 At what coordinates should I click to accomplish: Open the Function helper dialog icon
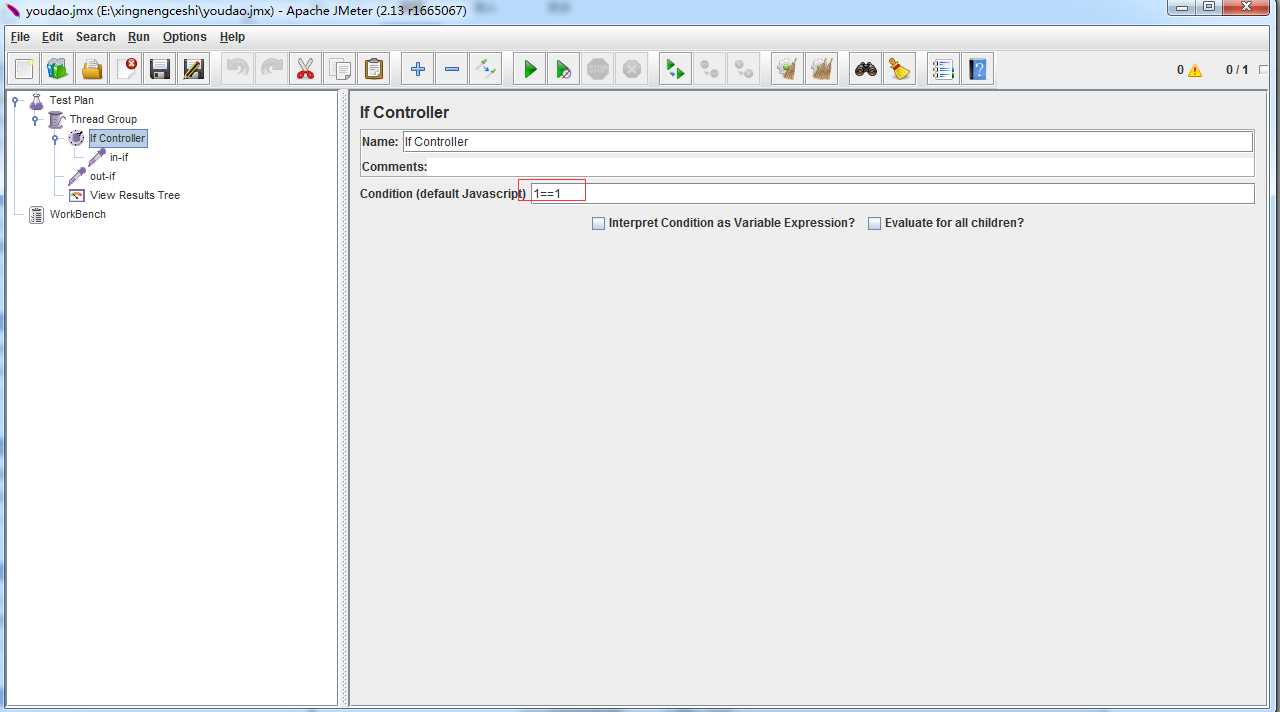tap(943, 69)
